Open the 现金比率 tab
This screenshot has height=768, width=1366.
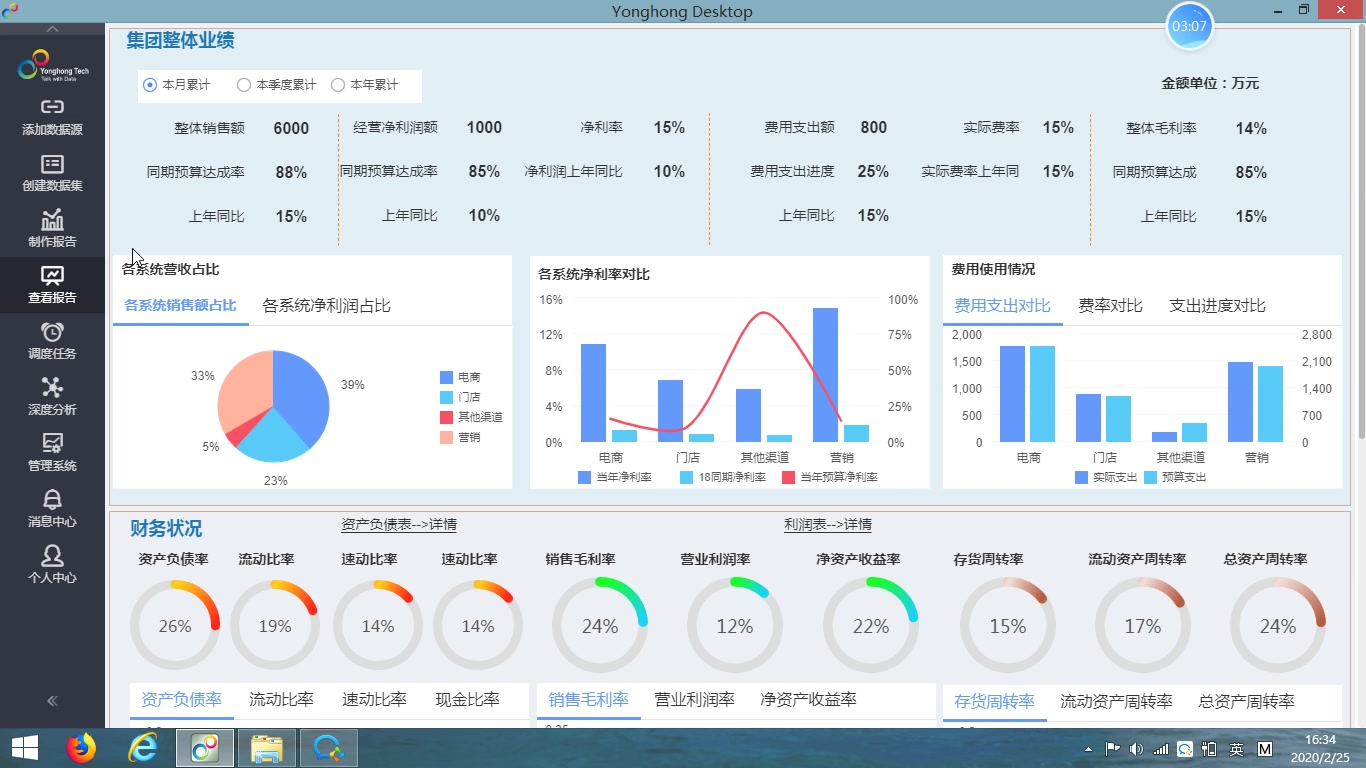coord(467,700)
